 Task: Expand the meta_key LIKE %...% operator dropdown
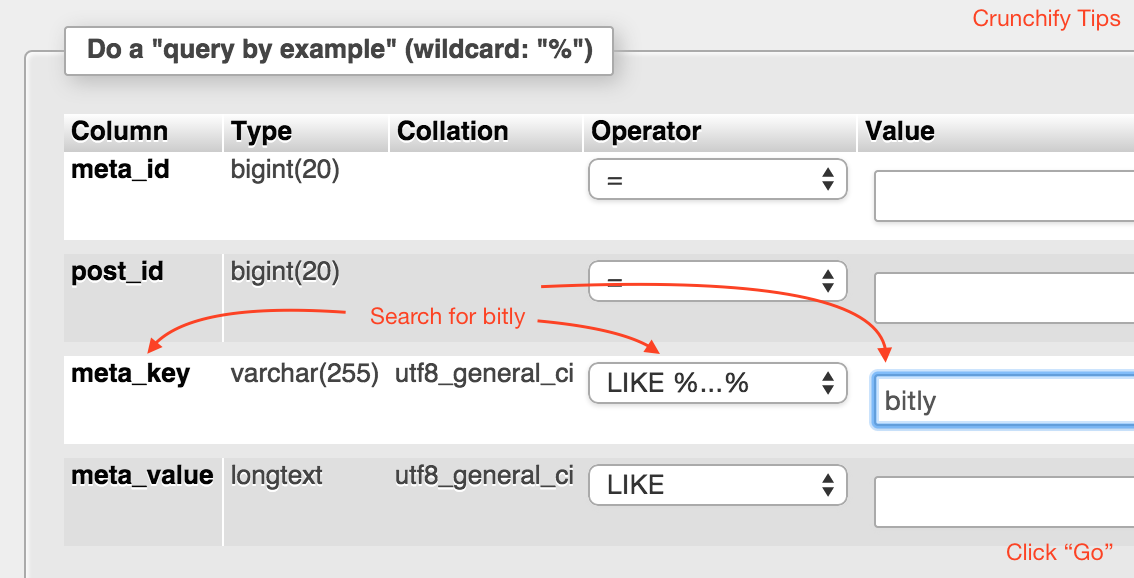(x=717, y=383)
